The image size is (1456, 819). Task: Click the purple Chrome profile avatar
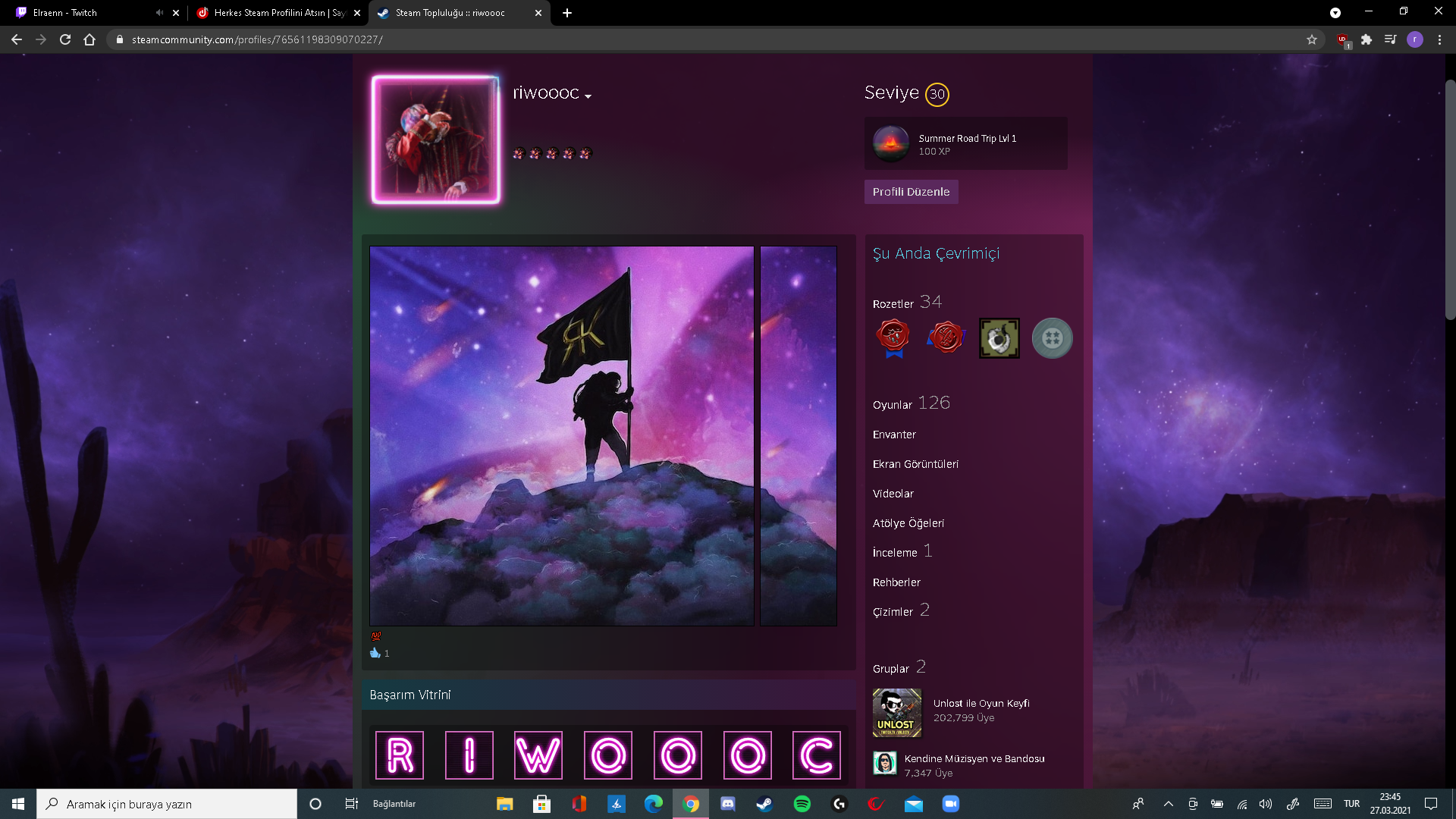tap(1415, 39)
